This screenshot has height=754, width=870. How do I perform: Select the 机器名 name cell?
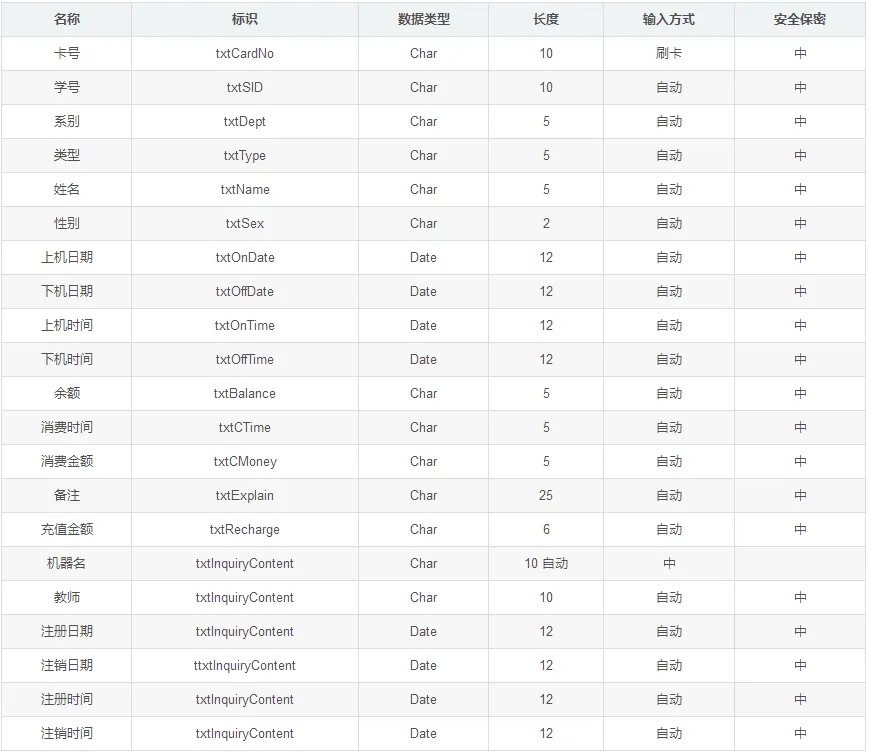pos(67,563)
